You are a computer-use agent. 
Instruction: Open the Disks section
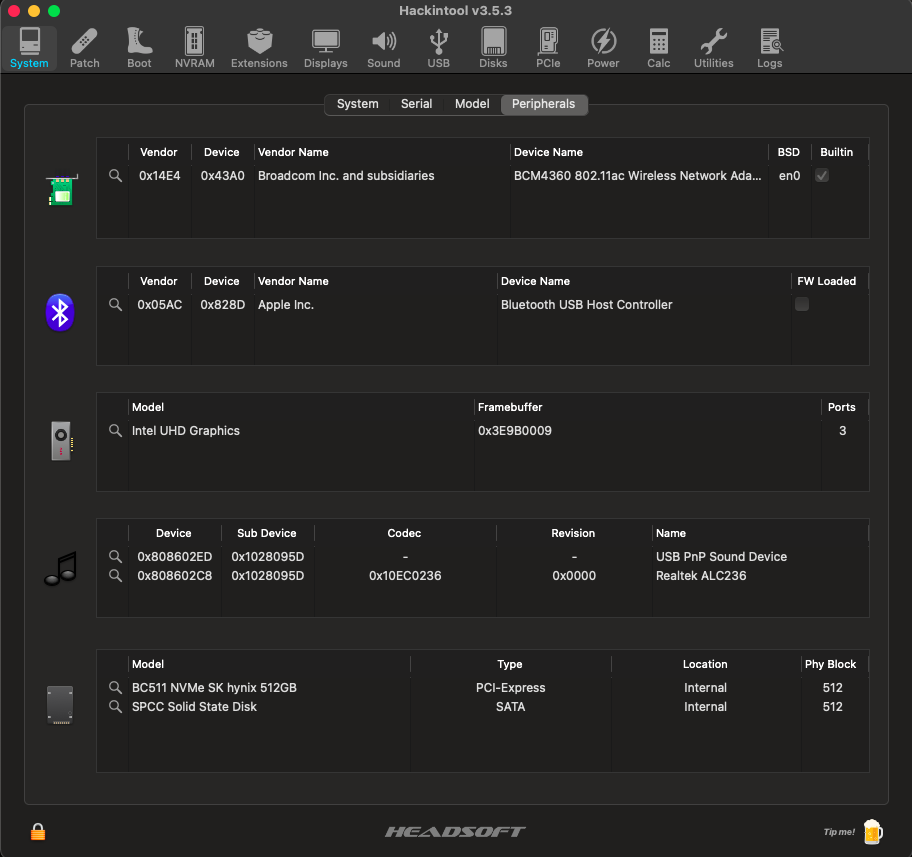tap(493, 48)
